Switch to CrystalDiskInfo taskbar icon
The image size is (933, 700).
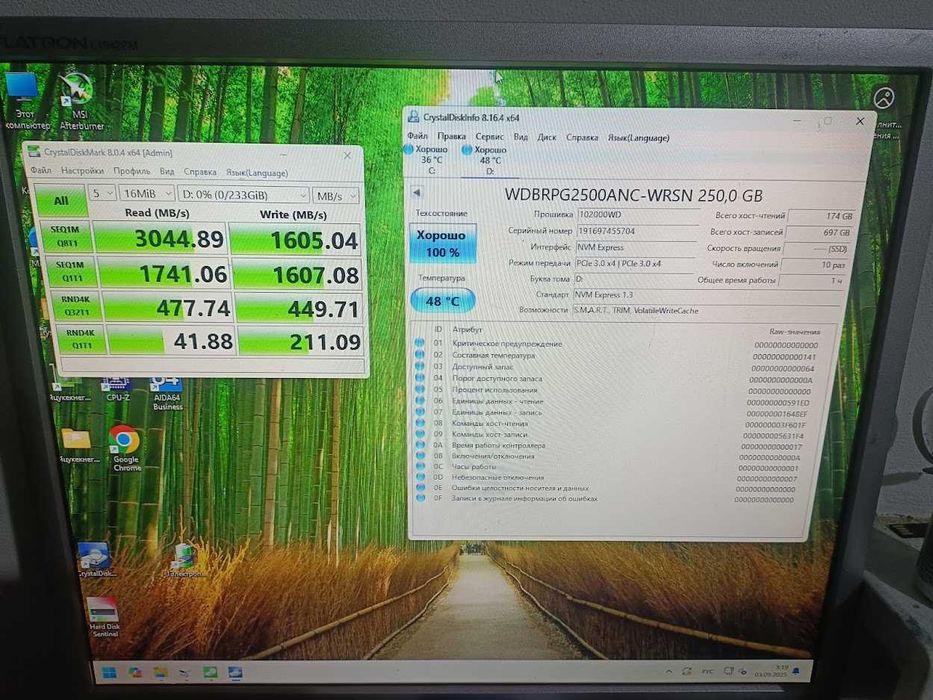click(235, 673)
